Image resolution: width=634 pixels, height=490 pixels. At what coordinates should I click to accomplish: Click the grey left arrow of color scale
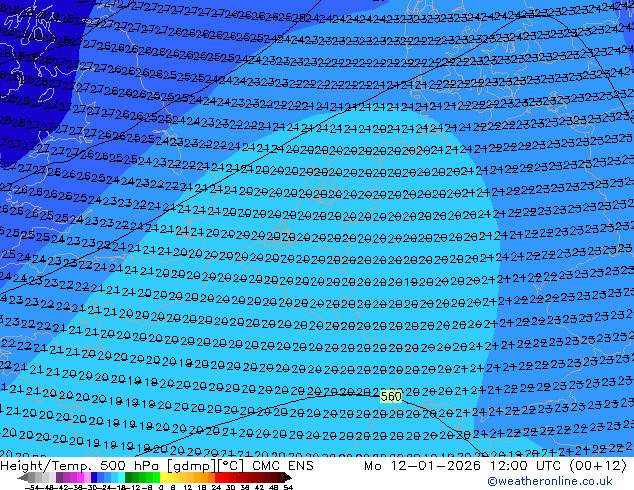click(x=22, y=477)
